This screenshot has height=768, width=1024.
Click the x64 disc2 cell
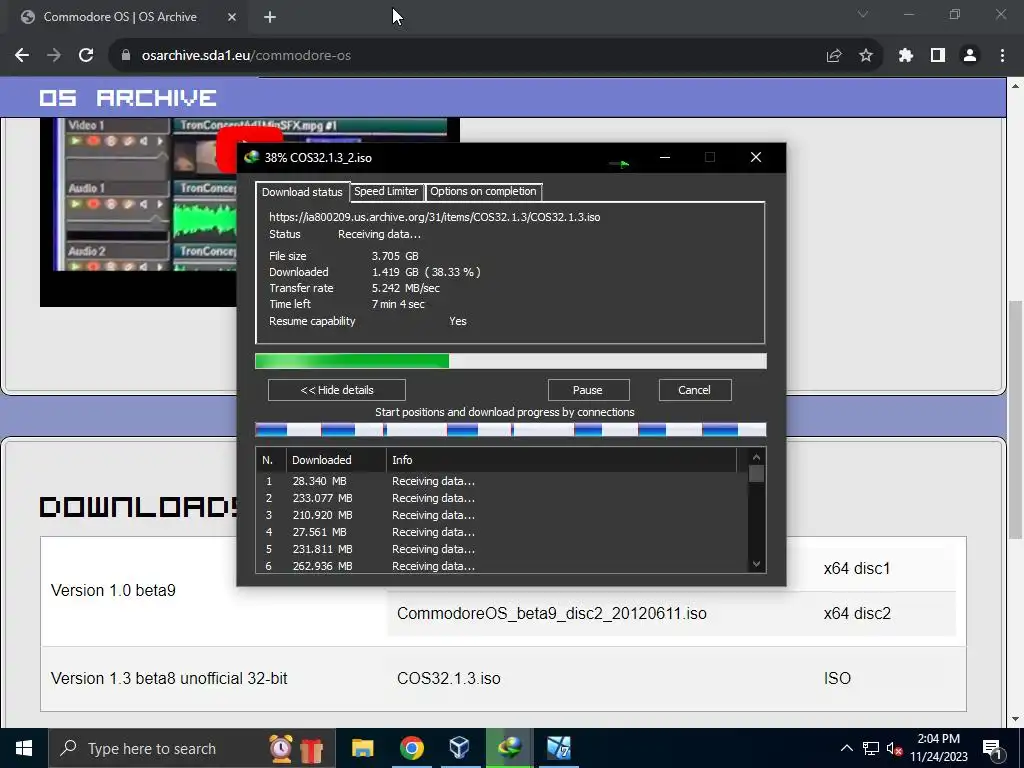pyautogui.click(x=857, y=614)
